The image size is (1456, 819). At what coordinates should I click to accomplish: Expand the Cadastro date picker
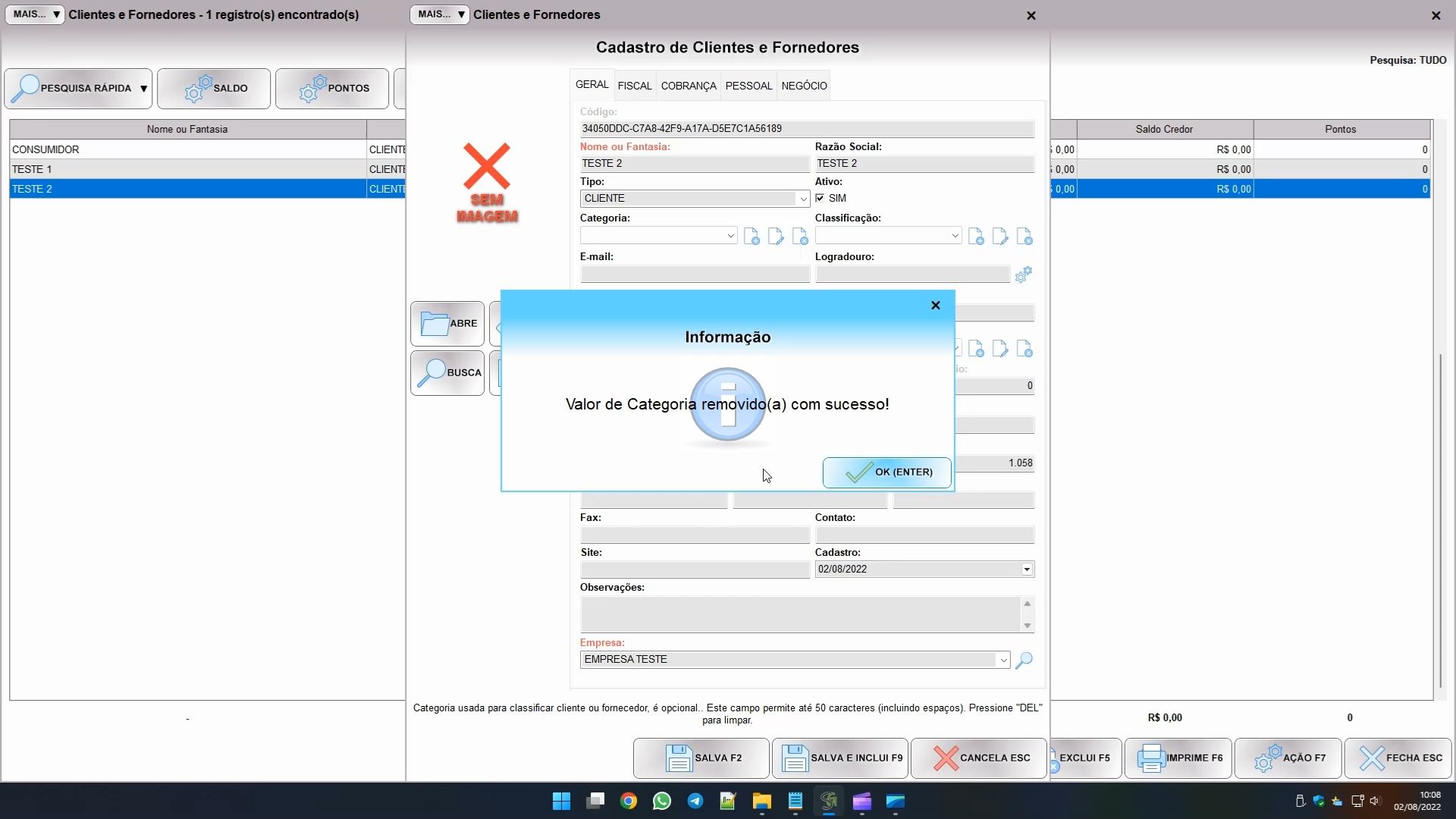tap(1027, 570)
